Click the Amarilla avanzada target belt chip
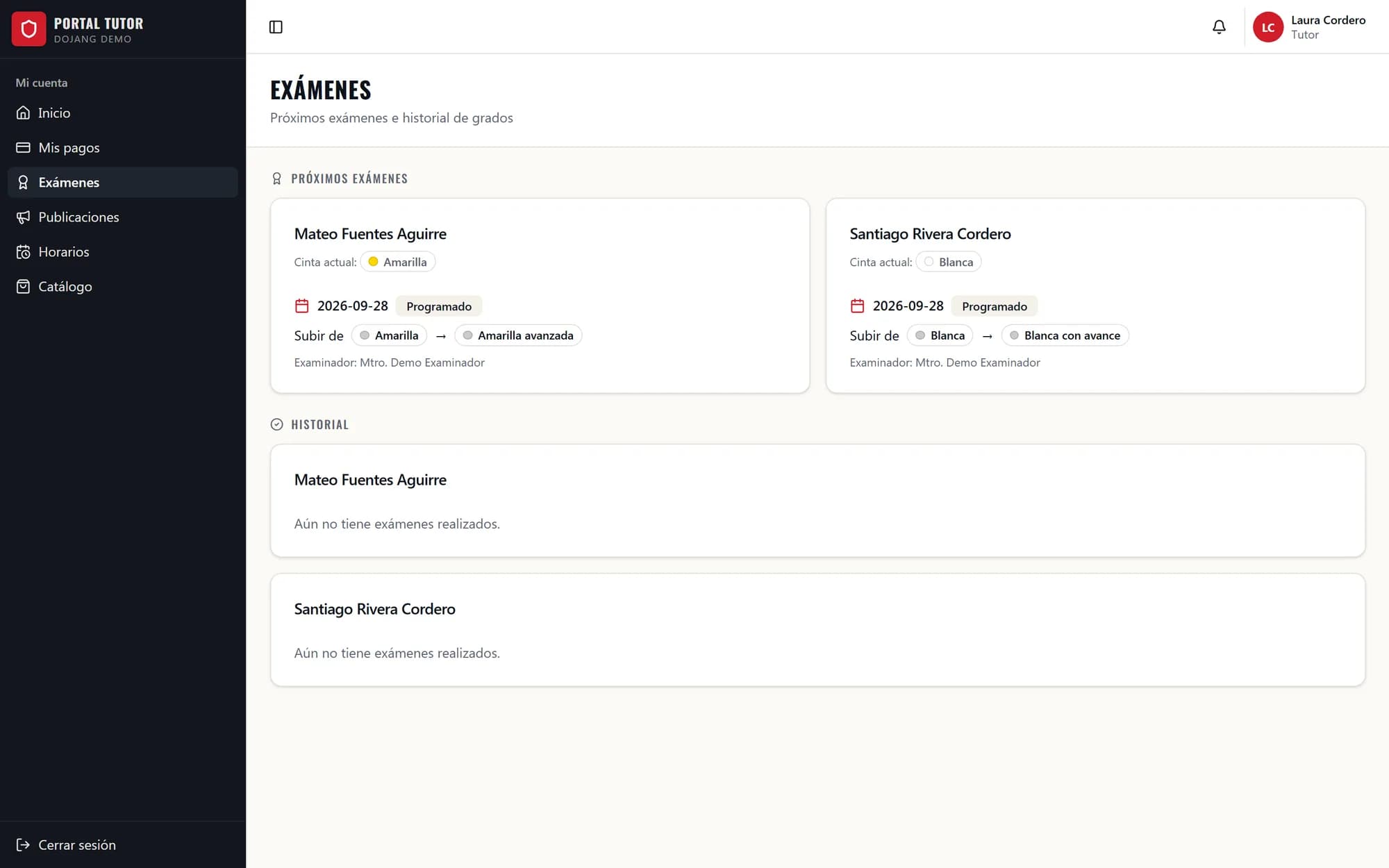1389x868 pixels. [x=518, y=335]
